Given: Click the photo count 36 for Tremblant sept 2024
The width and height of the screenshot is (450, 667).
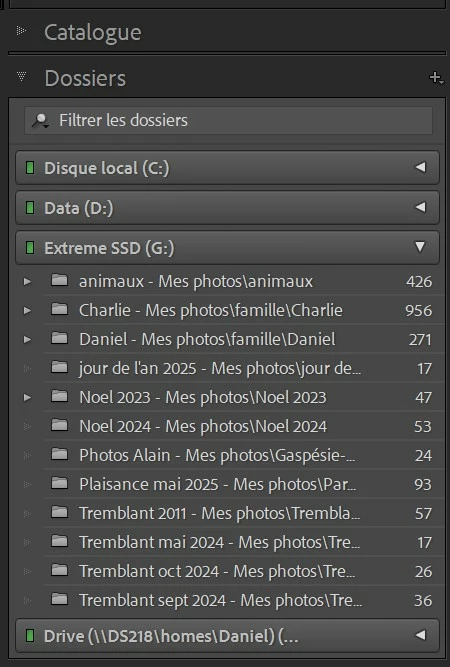Looking at the screenshot, I should [423, 600].
